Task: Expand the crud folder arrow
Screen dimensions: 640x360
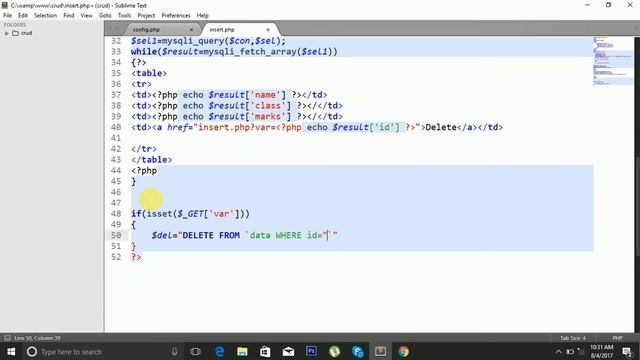Action: coord(7,33)
